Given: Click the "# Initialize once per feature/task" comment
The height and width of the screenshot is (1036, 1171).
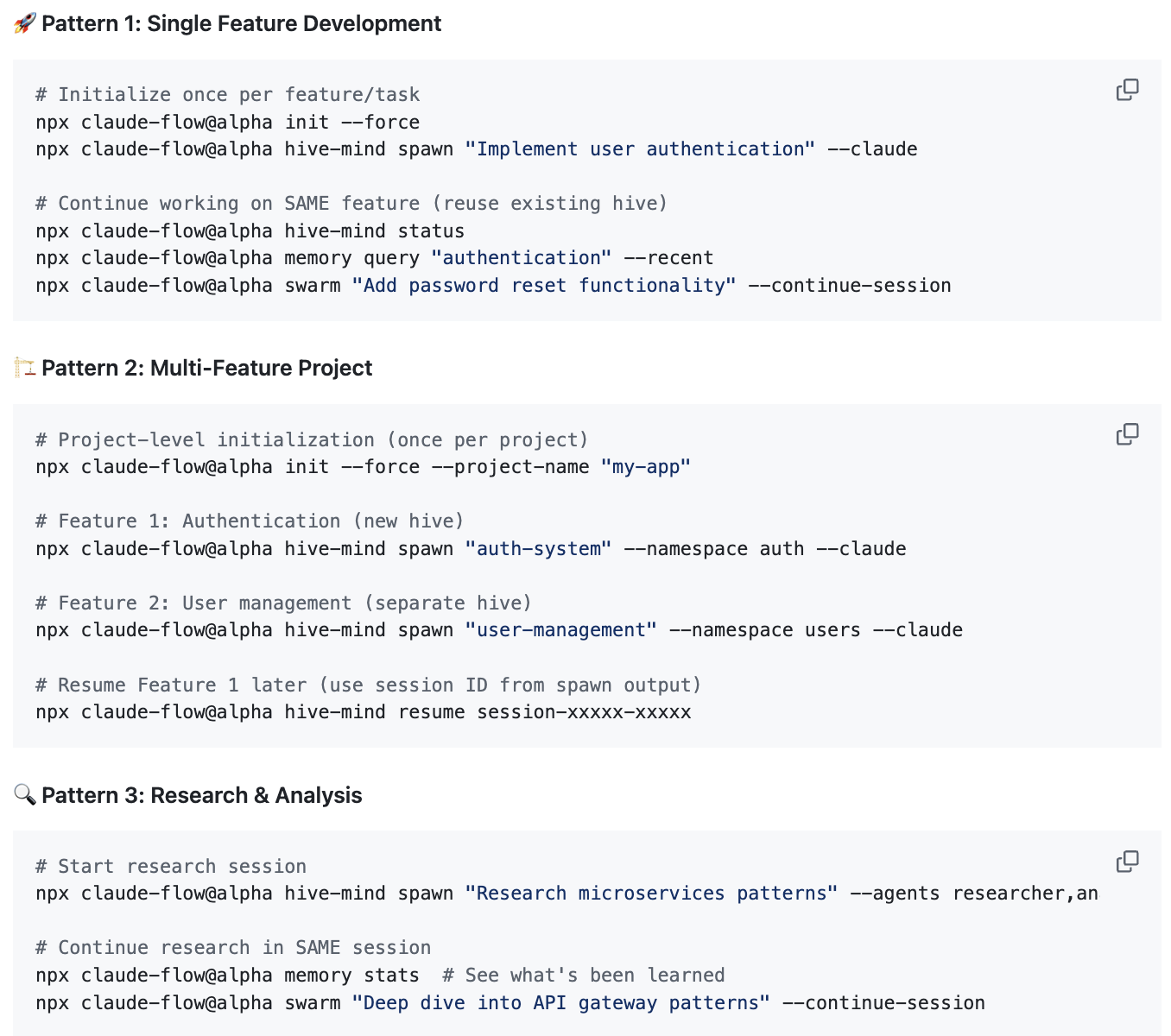Looking at the screenshot, I should pos(227,95).
